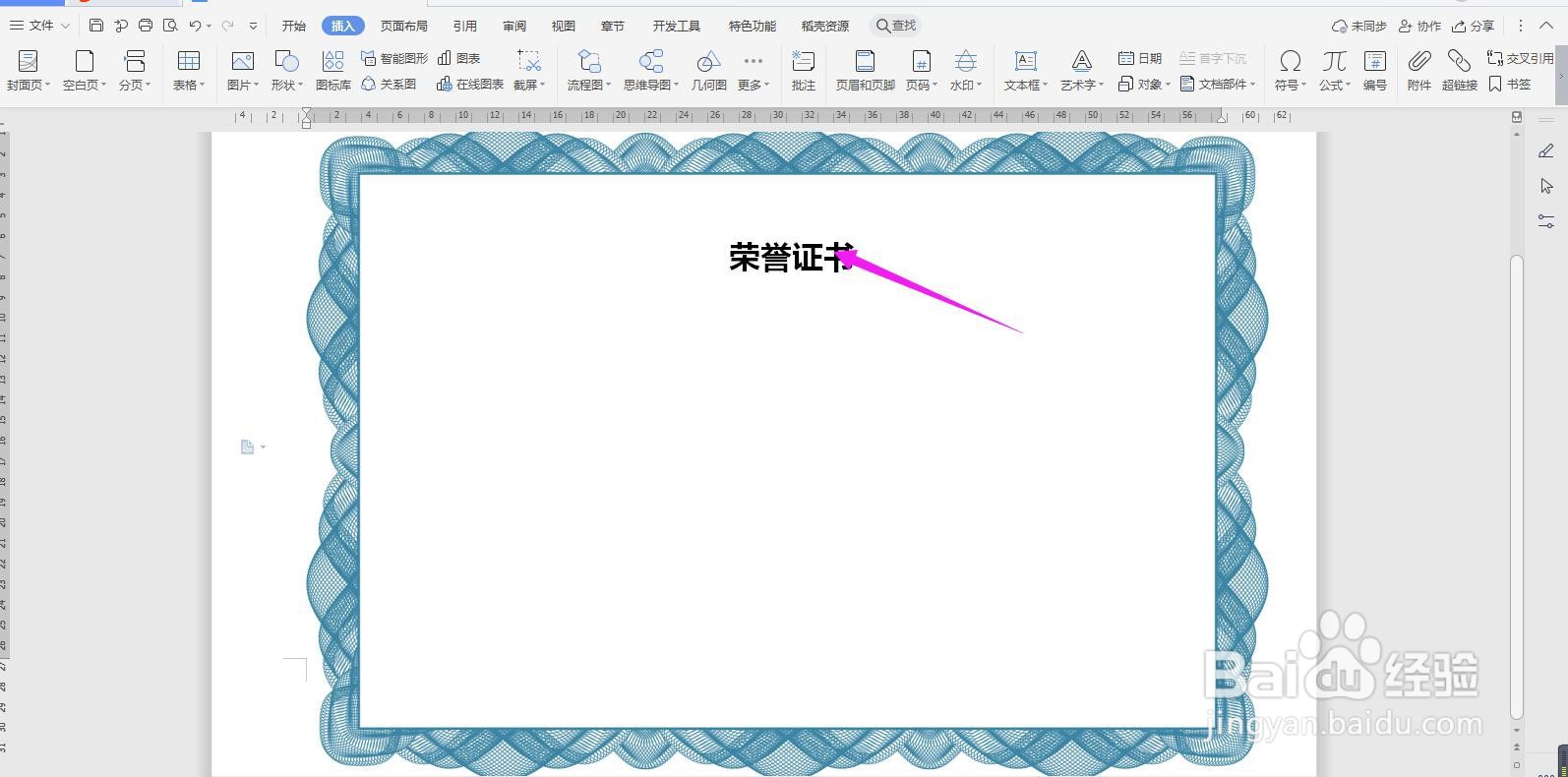Insert a formula equation
This screenshot has height=777, width=1568.
click(1335, 71)
